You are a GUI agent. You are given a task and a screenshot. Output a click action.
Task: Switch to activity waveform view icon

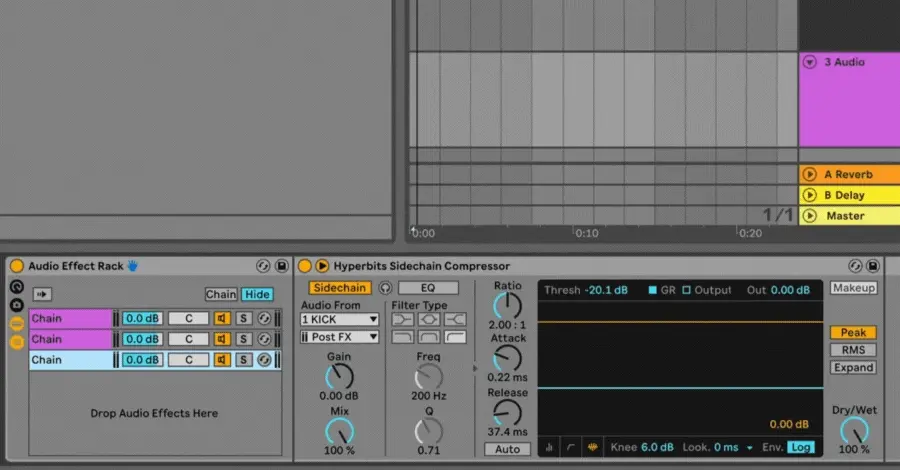592,447
